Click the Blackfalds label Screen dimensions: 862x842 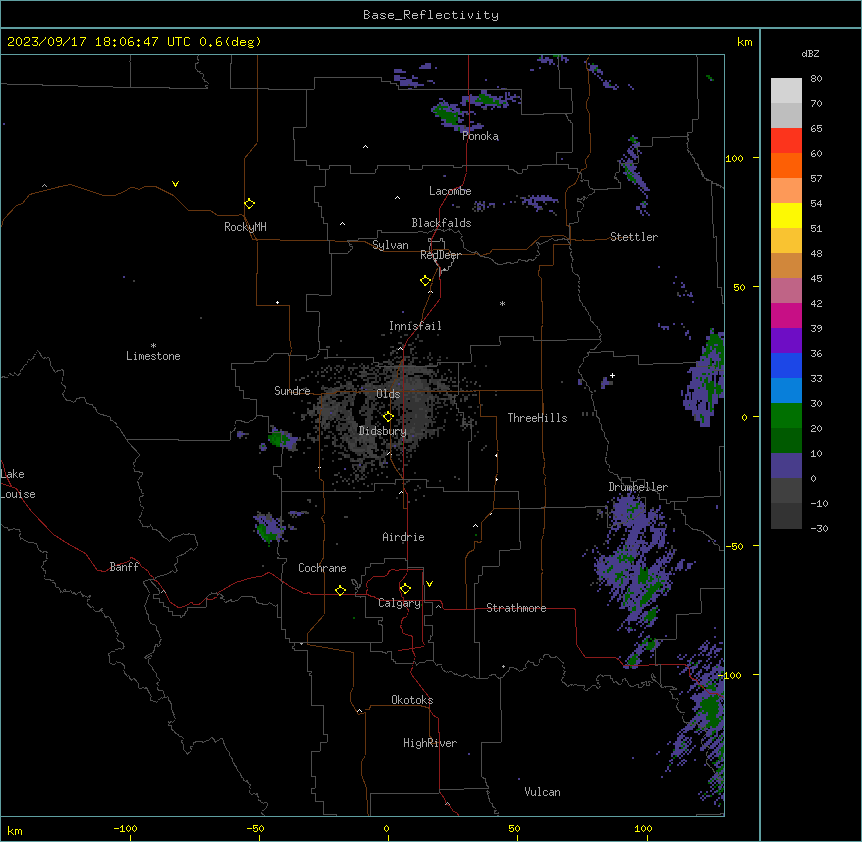(x=441, y=223)
